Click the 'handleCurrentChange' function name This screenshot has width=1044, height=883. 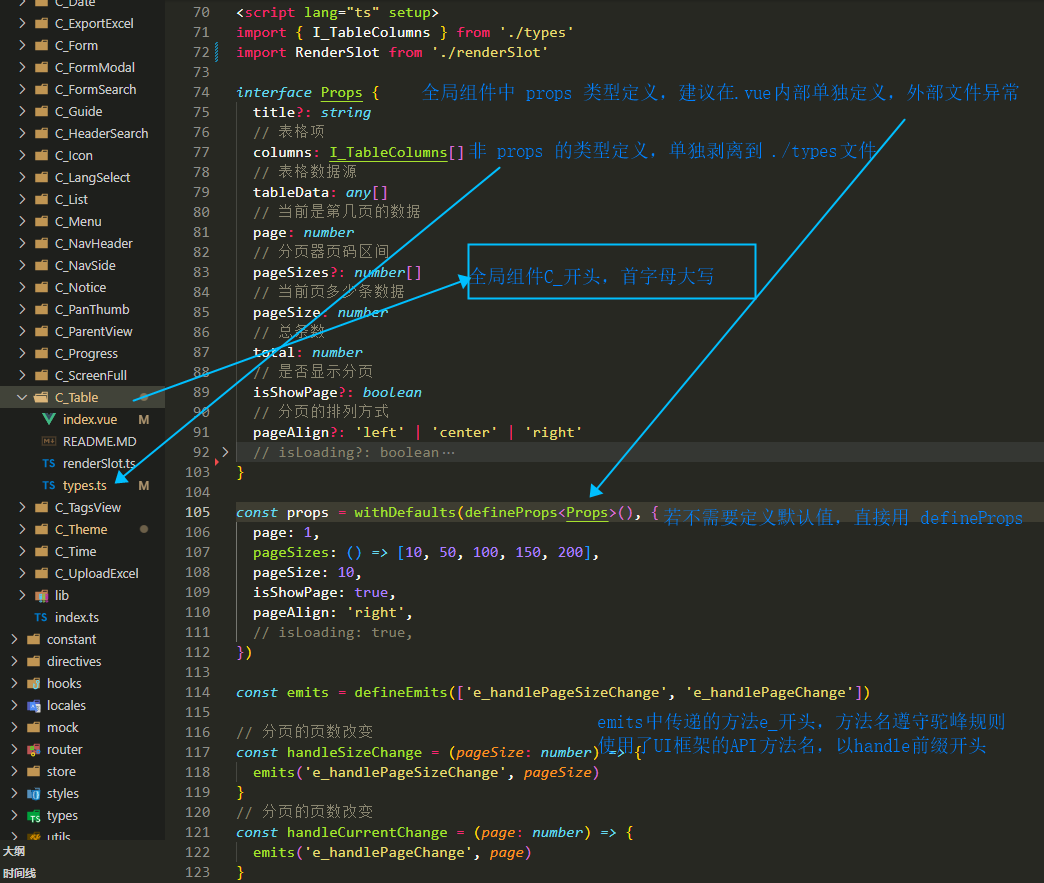[x=367, y=832]
